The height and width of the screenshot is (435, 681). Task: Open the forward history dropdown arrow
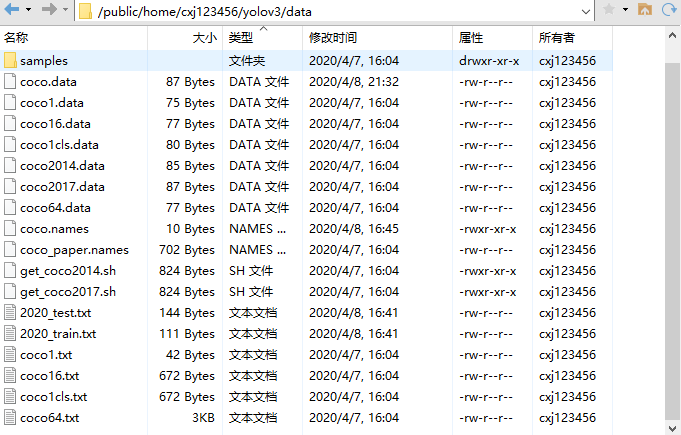pos(66,9)
